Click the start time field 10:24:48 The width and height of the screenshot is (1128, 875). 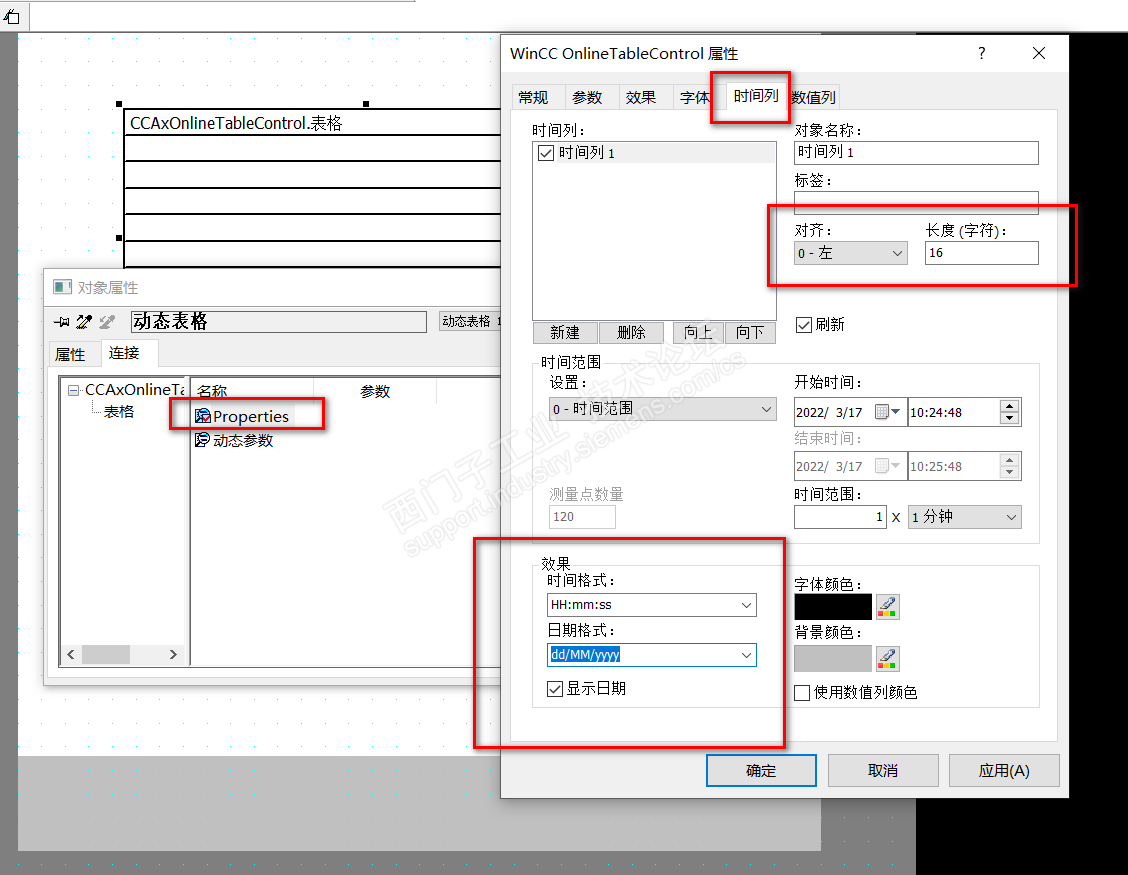tap(953, 412)
